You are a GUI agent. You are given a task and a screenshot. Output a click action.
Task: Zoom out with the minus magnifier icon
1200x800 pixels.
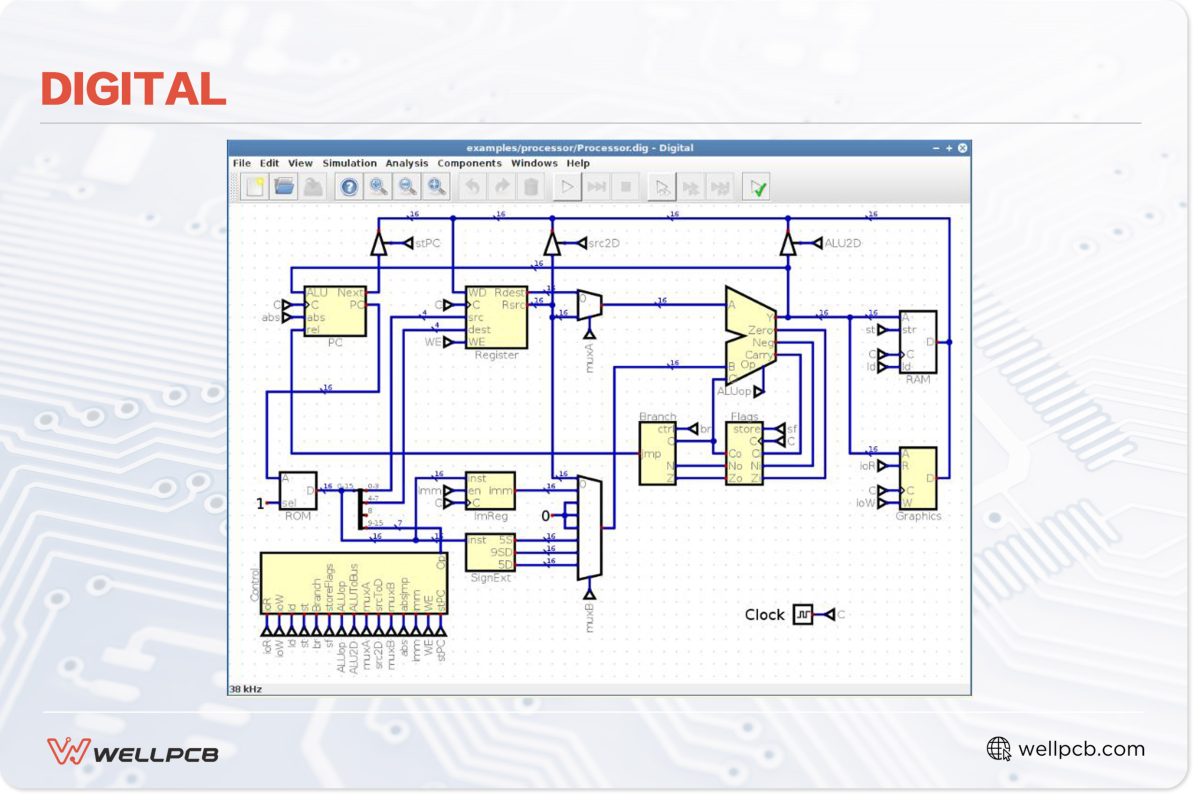tap(407, 186)
